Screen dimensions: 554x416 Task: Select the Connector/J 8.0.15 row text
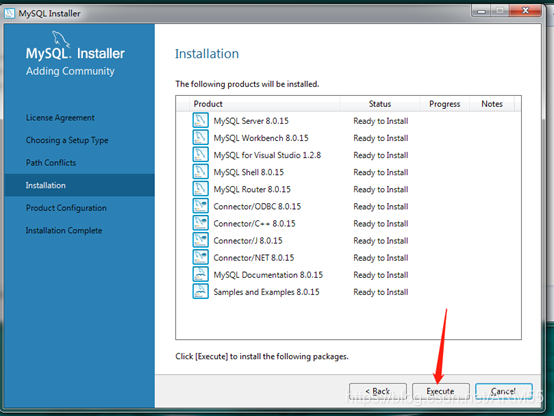tap(248, 241)
